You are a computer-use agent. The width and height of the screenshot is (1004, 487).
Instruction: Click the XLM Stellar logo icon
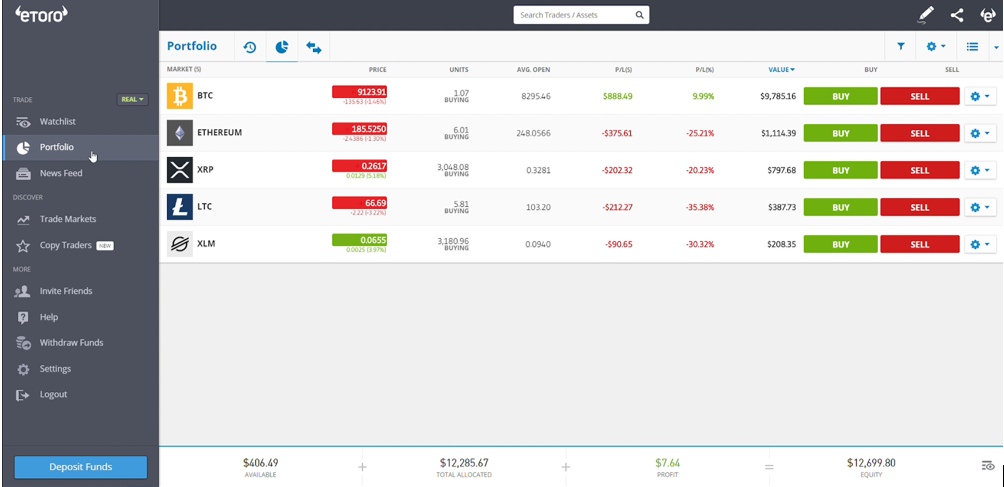click(180, 244)
